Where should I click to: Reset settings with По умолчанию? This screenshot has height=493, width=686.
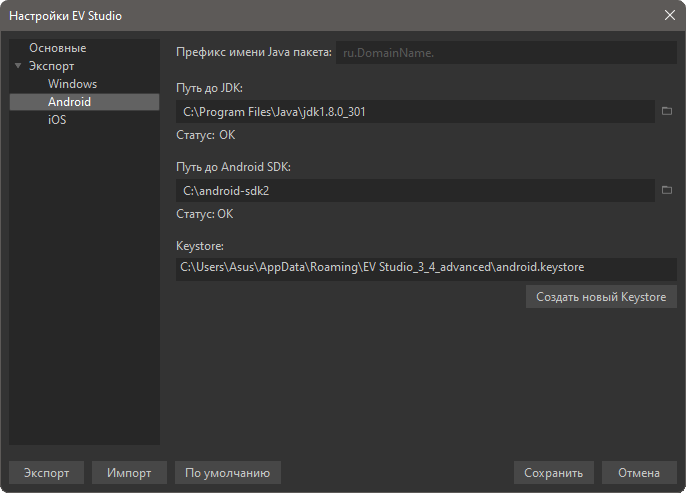(x=227, y=473)
